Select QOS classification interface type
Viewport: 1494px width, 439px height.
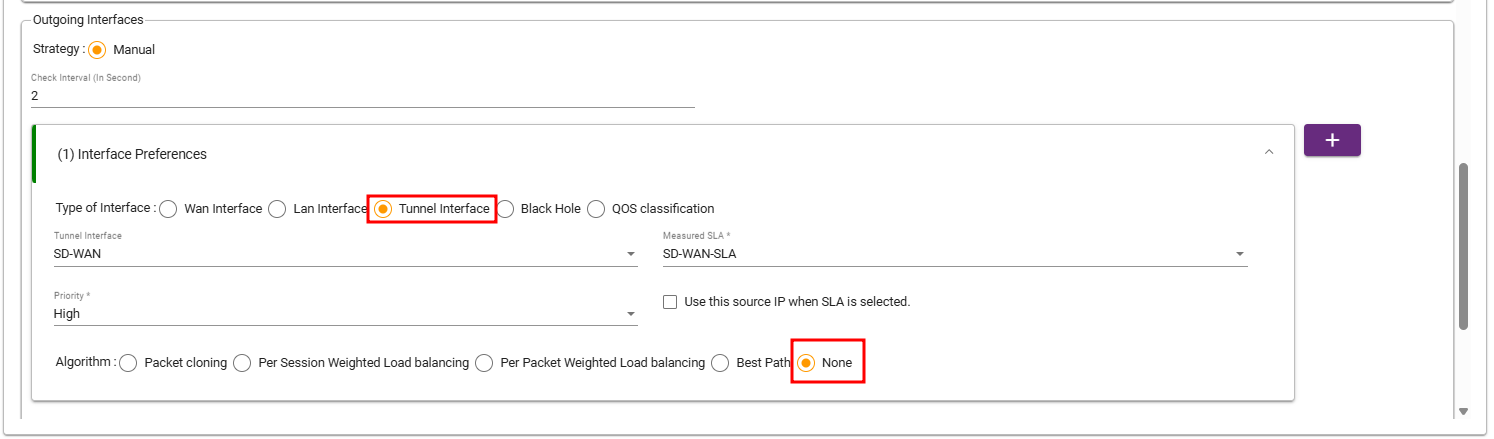point(596,209)
